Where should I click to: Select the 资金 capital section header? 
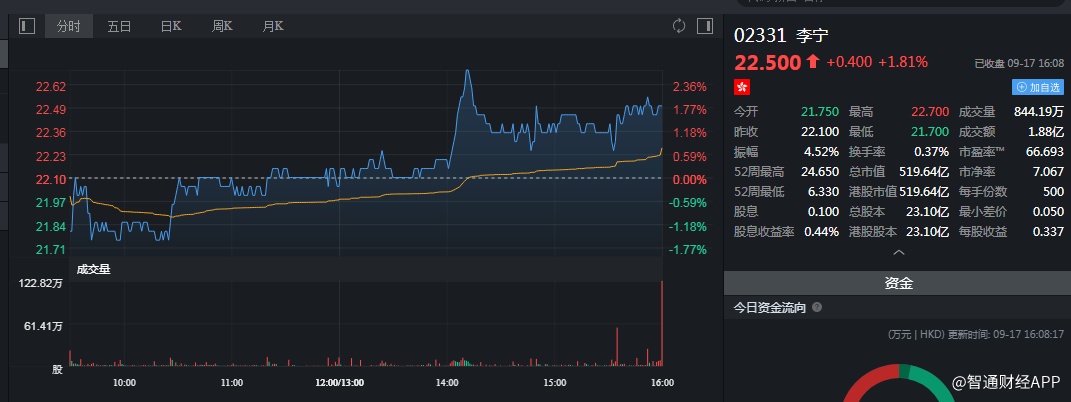click(897, 284)
